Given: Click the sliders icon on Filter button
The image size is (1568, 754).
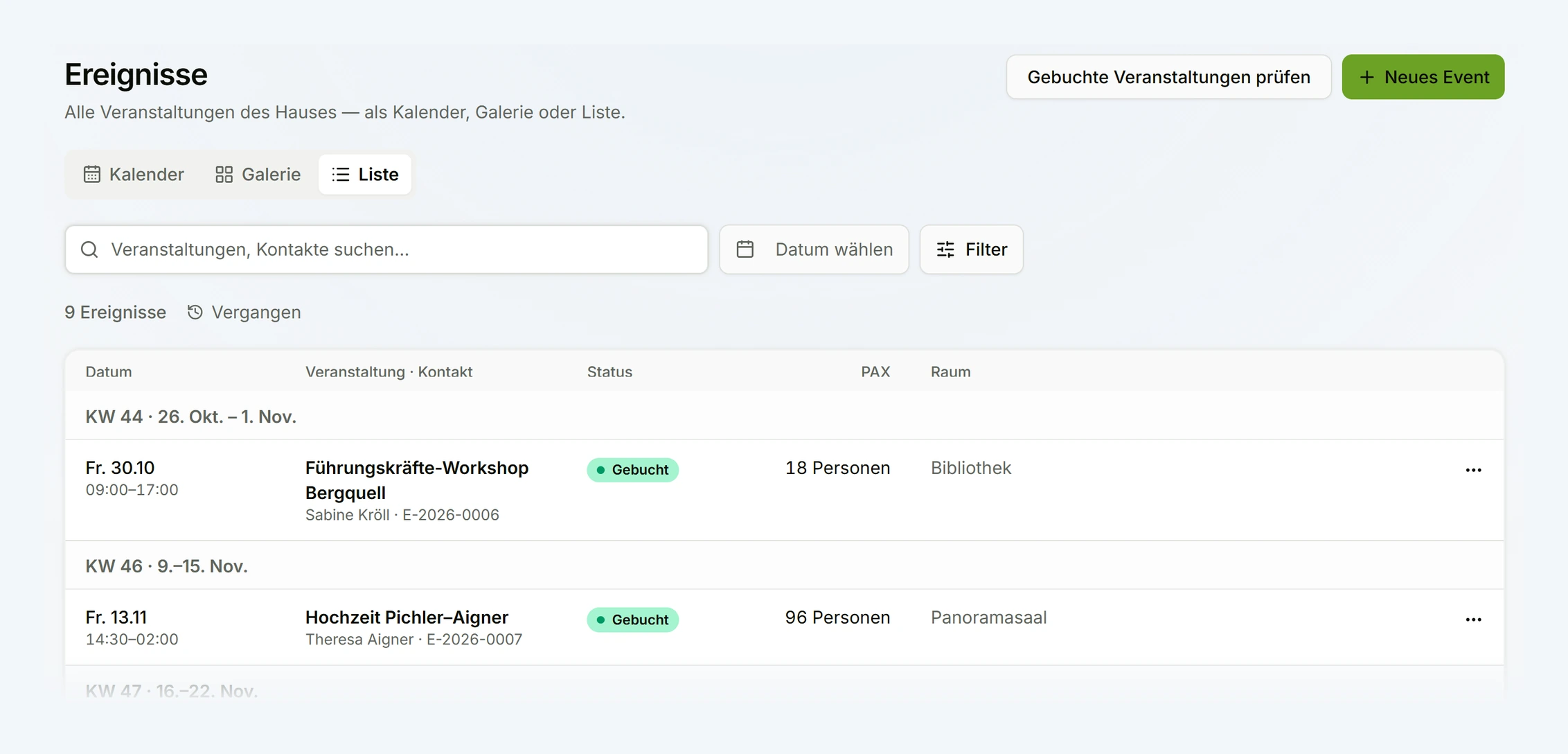Looking at the screenshot, I should pyautogui.click(x=945, y=249).
